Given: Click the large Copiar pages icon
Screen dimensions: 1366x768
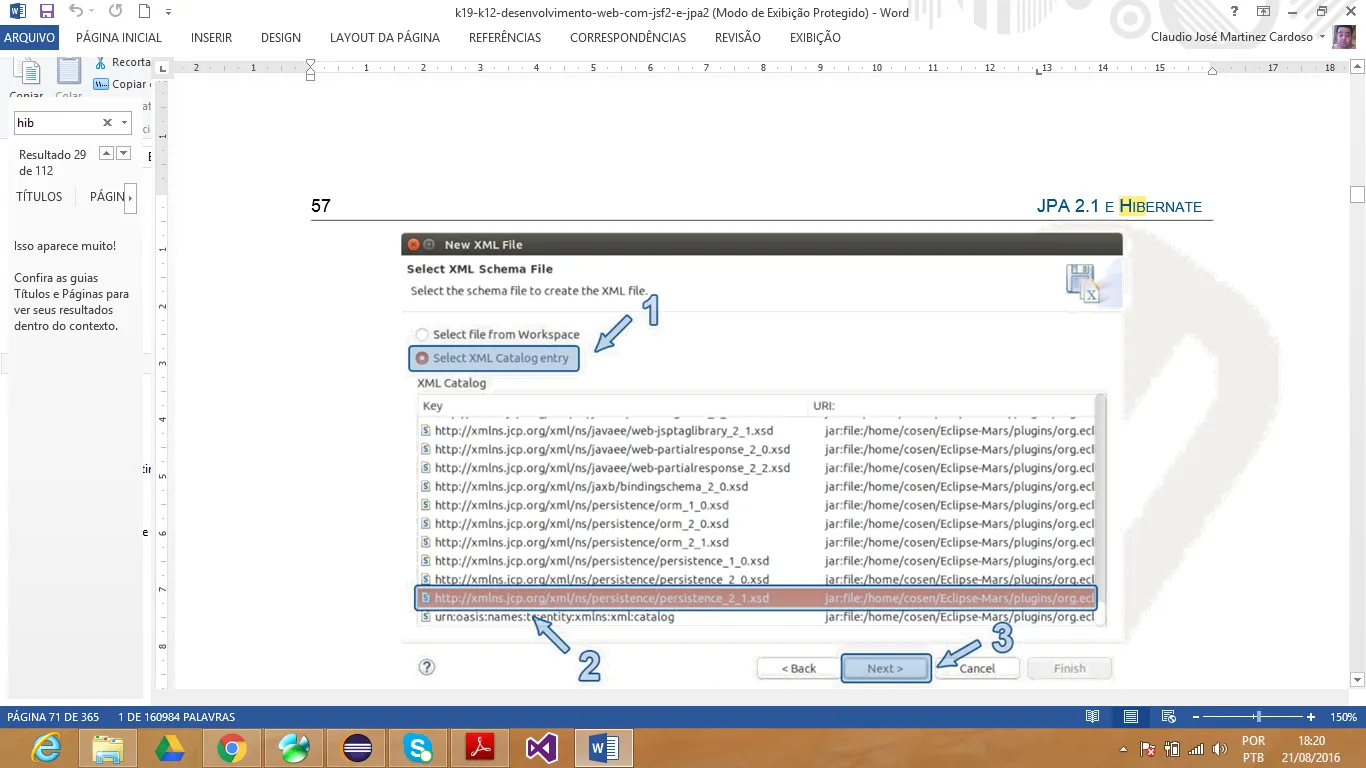Looking at the screenshot, I should pos(26,72).
